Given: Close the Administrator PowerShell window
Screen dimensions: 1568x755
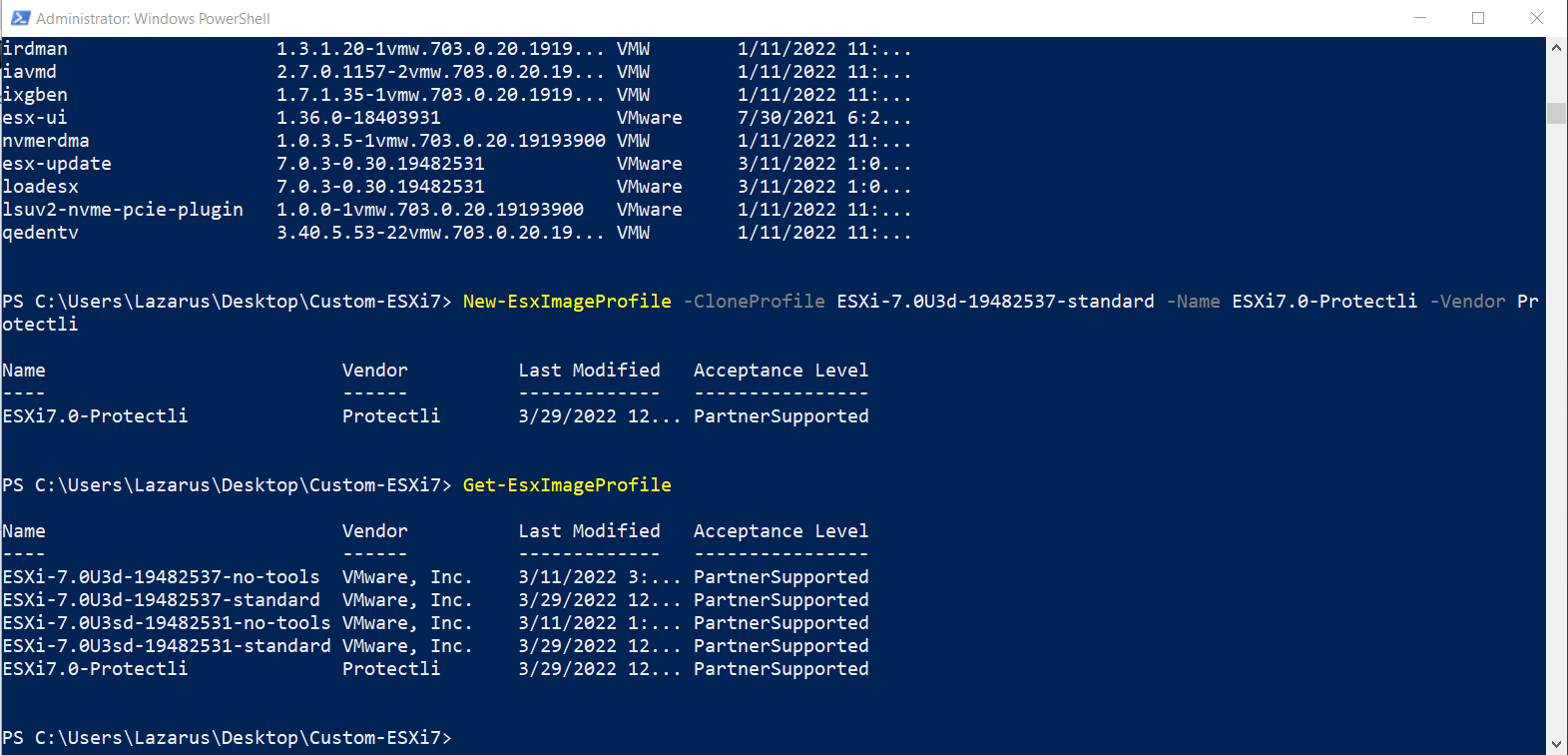Looking at the screenshot, I should pyautogui.click(x=1537, y=18).
